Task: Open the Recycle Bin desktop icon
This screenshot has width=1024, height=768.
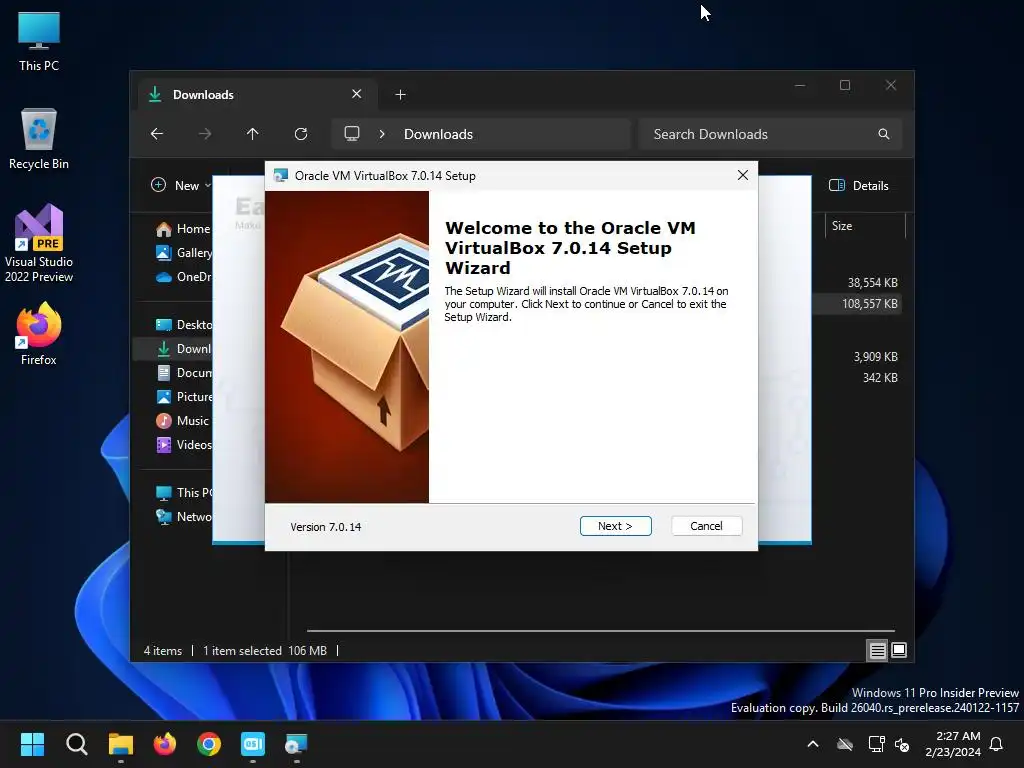Action: point(39,139)
